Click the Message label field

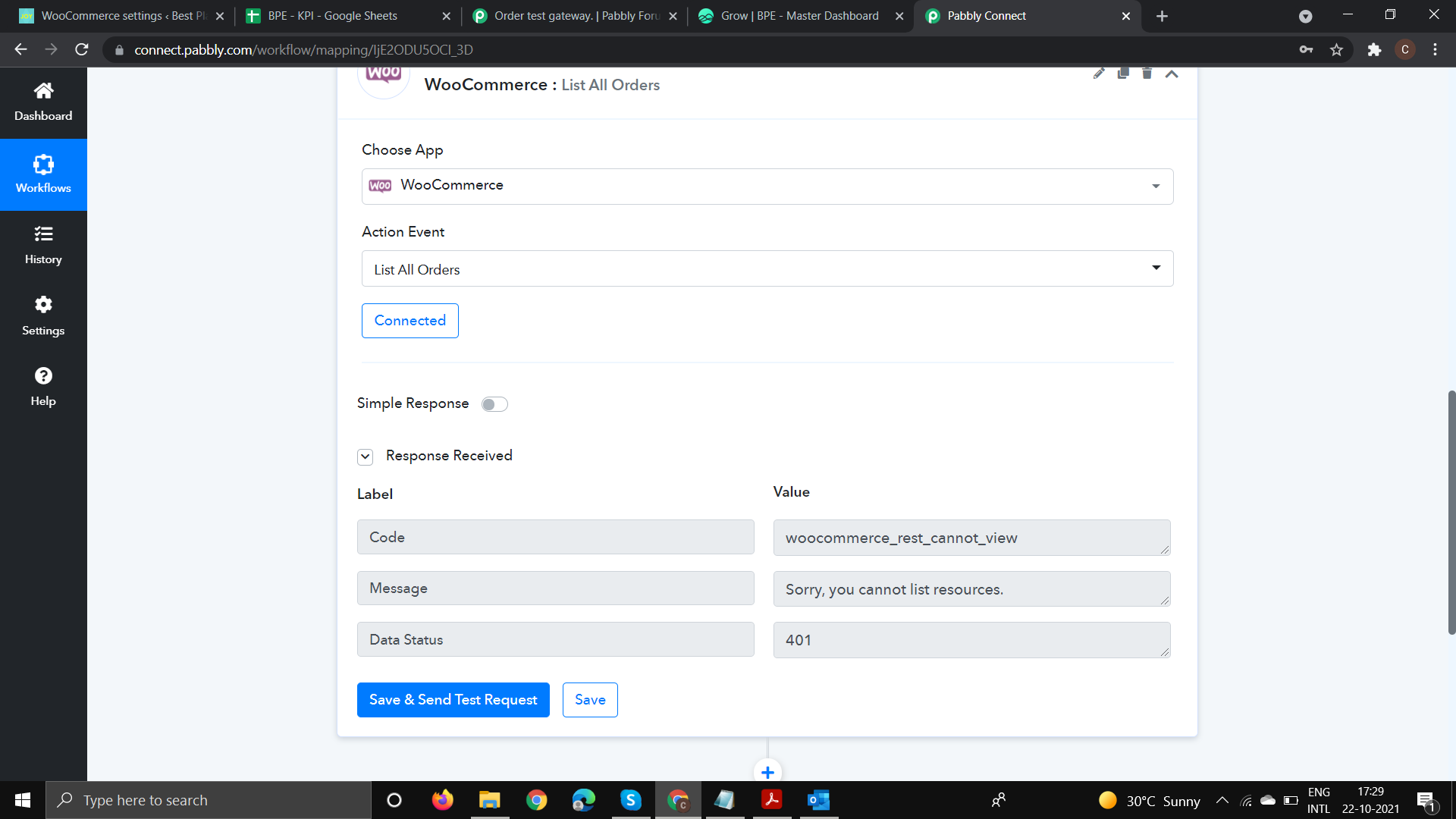556,588
